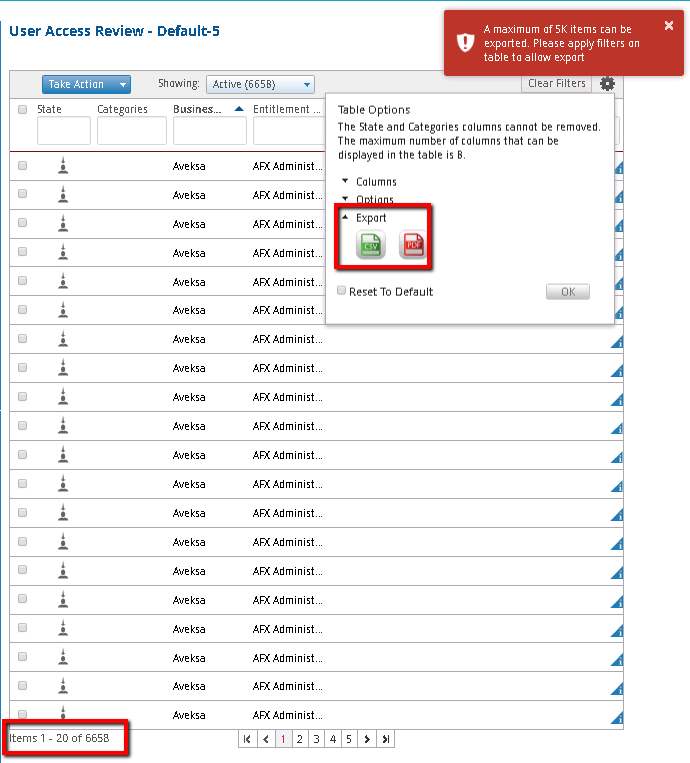Open table options gear icon
690x763 pixels.
click(x=607, y=84)
